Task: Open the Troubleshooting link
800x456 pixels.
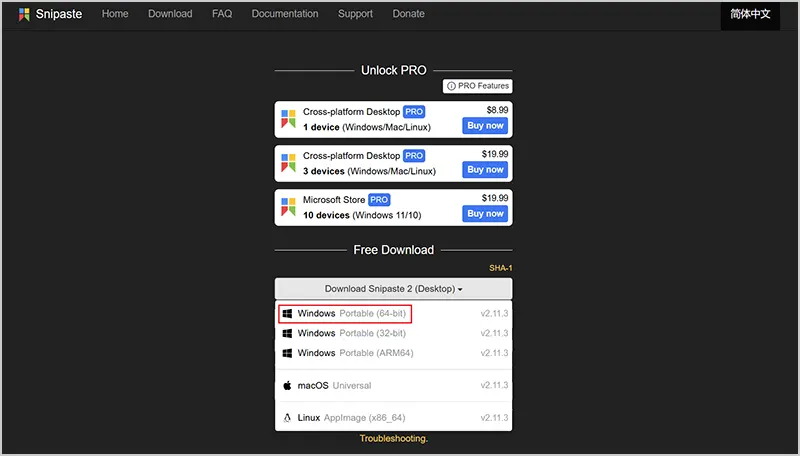Action: [393, 439]
